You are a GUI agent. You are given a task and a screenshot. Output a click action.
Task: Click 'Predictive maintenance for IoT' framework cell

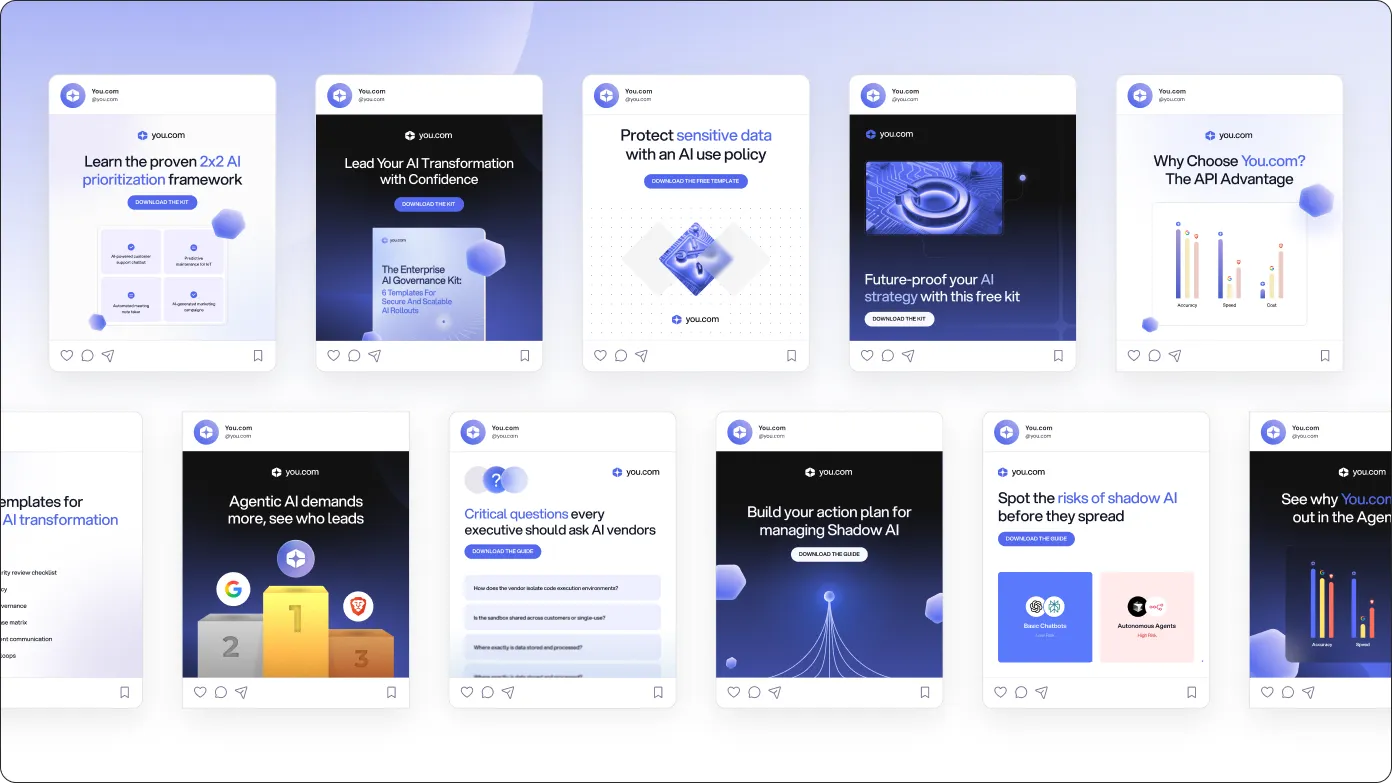tap(193, 252)
